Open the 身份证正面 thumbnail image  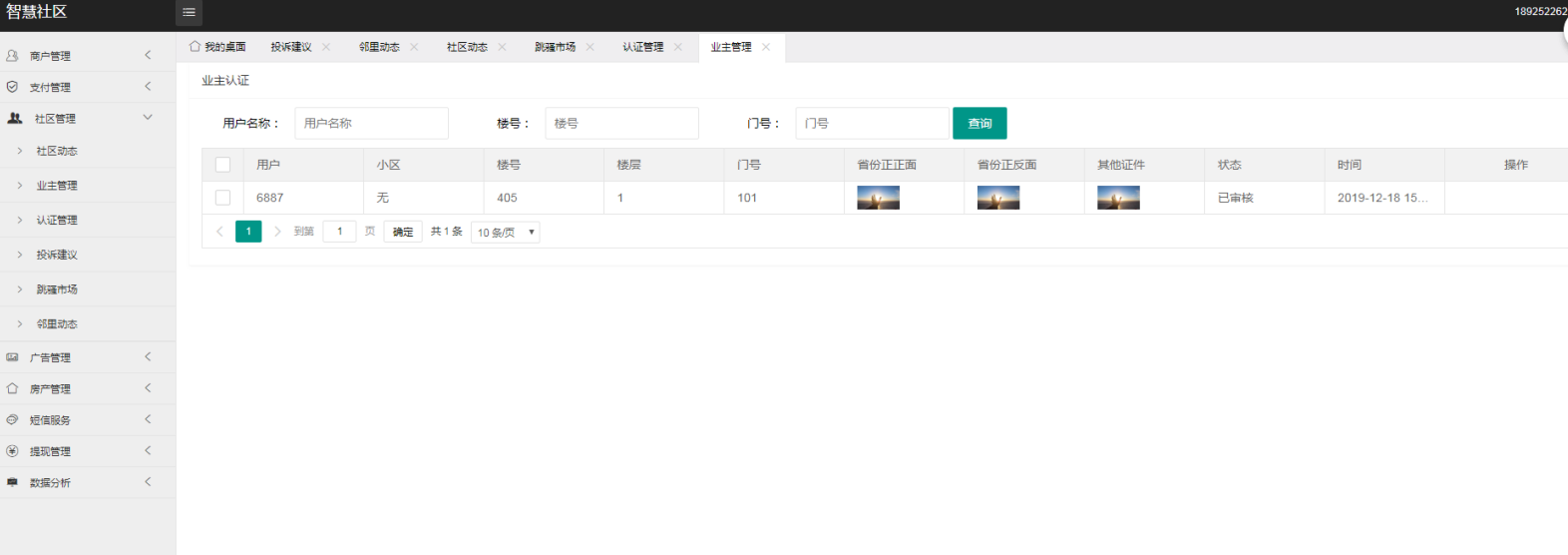[x=878, y=198]
